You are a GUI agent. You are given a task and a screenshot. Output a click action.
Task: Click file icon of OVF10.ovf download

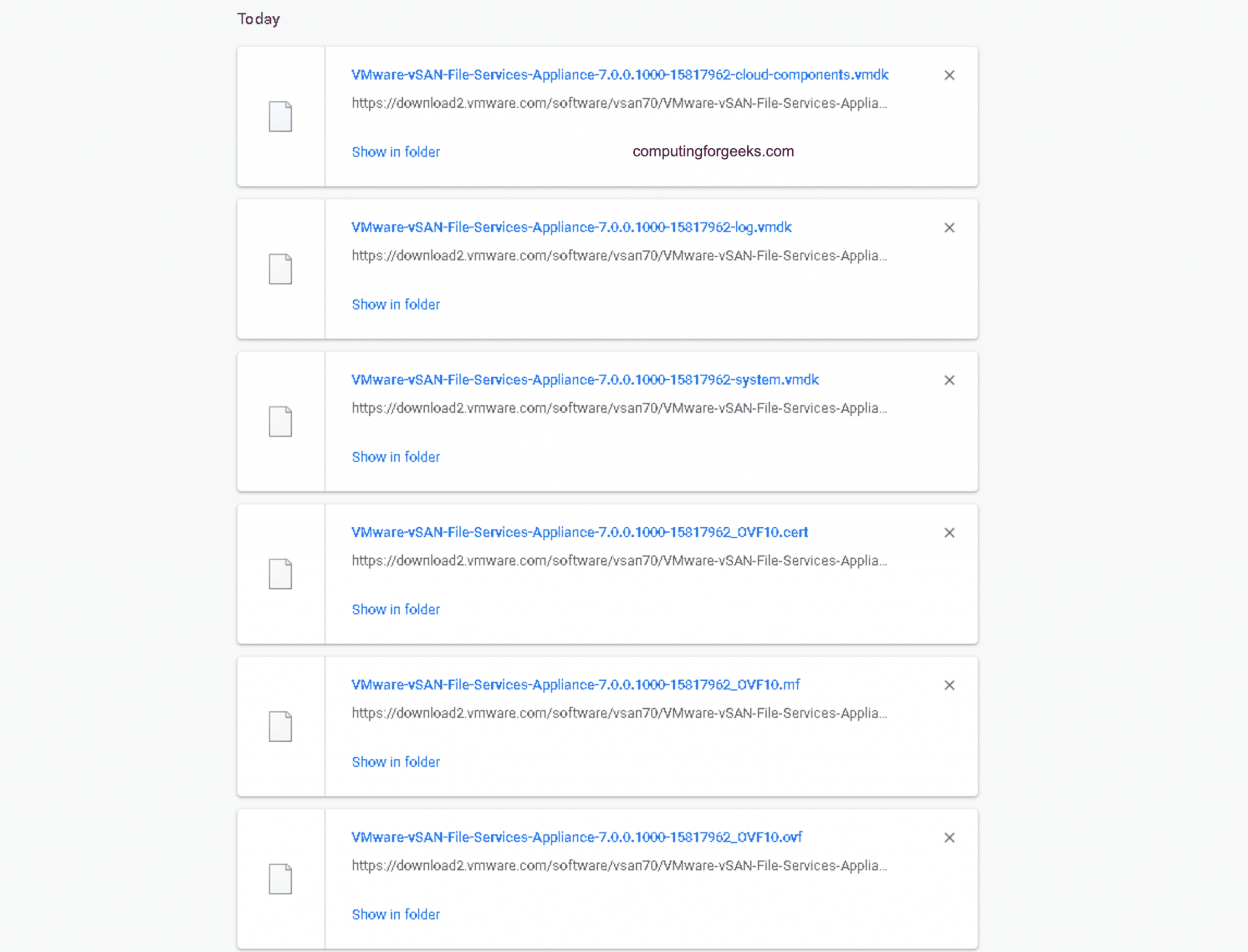click(x=280, y=878)
